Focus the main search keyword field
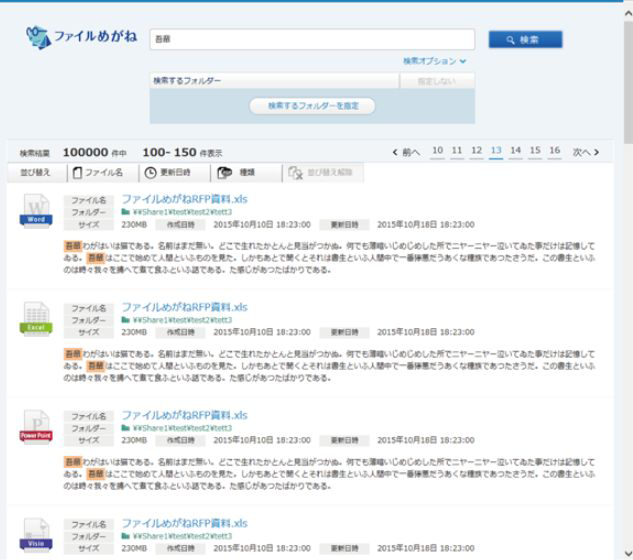This screenshot has width=633, height=560. [x=312, y=39]
